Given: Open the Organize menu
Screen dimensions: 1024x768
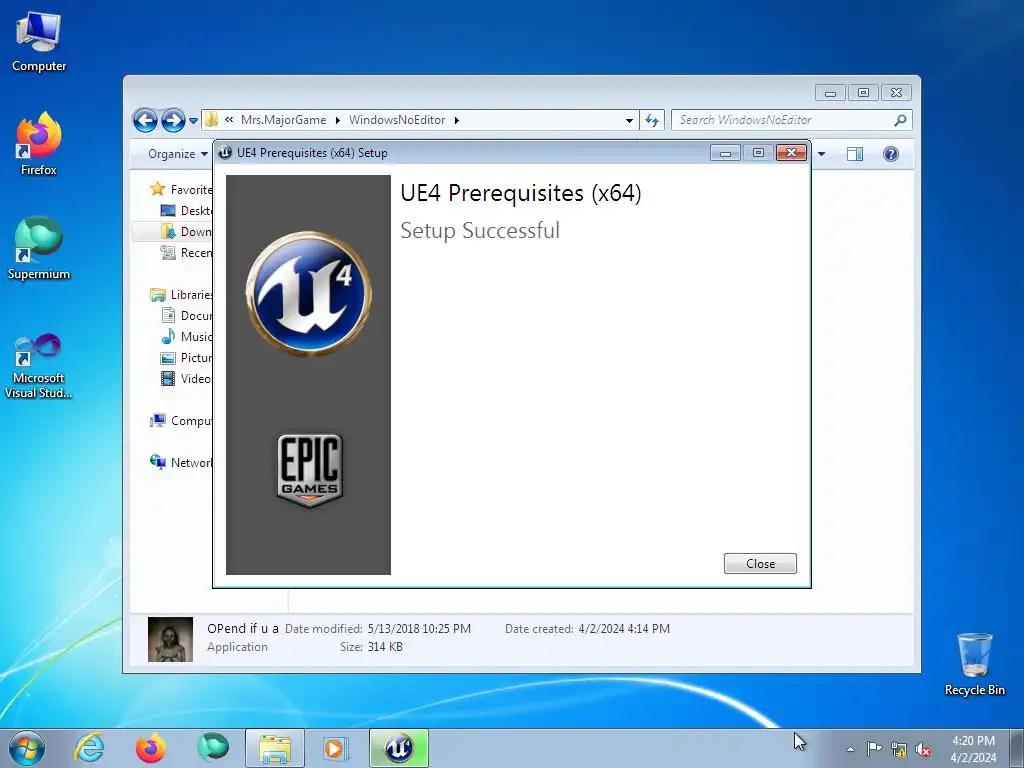Looking at the screenshot, I should [x=177, y=154].
